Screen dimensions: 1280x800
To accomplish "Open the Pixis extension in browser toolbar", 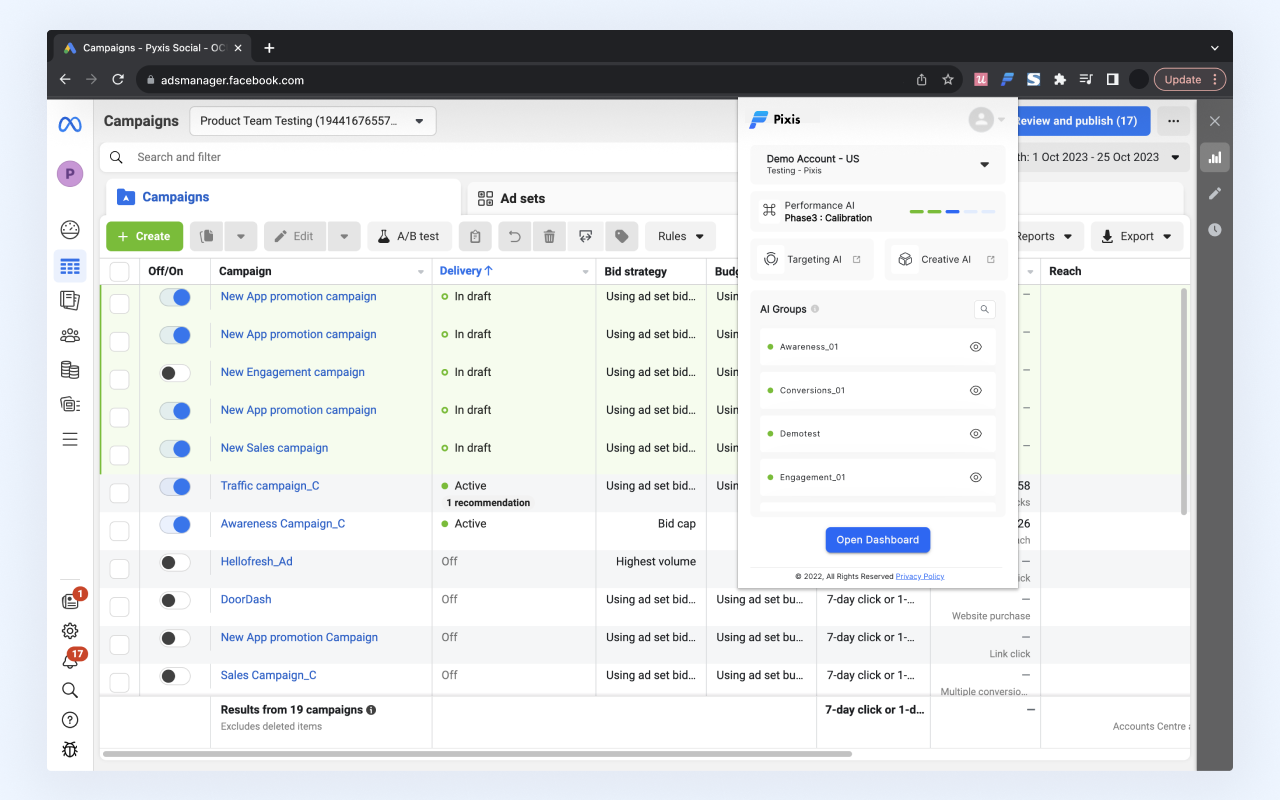I will (1008, 79).
